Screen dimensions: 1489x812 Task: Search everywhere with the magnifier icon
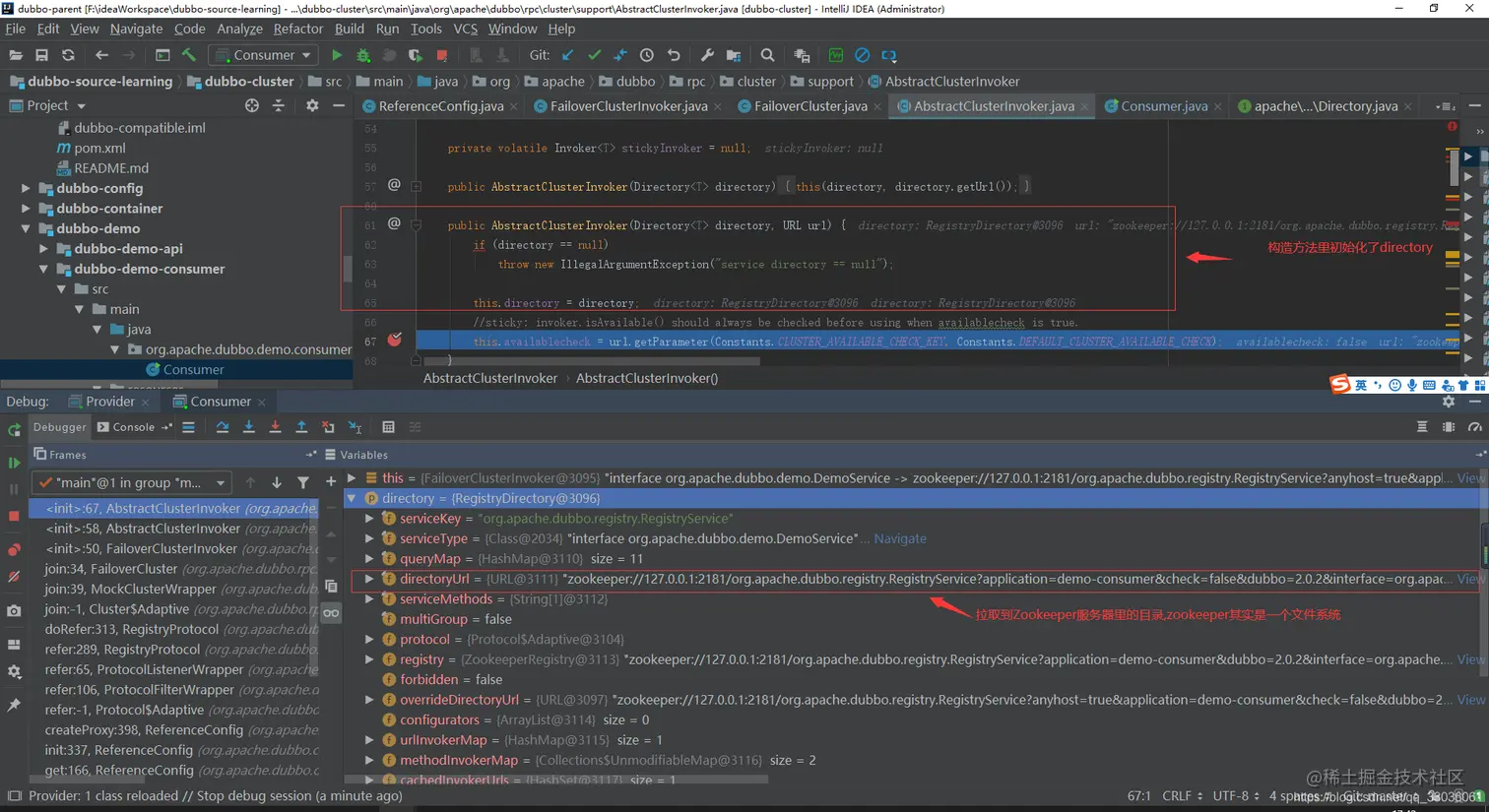pos(767,56)
